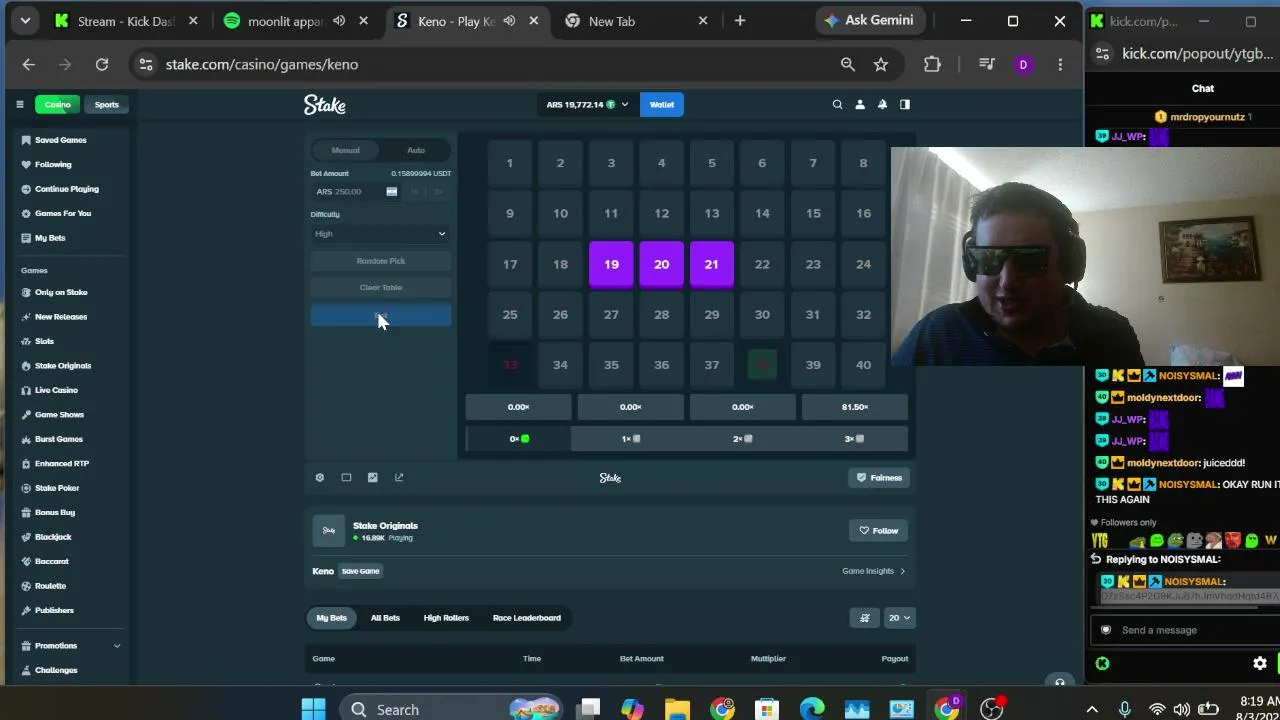Viewport: 1280px width, 720px height.
Task: Open Chrome extensions puzzle icon
Action: 932,64
